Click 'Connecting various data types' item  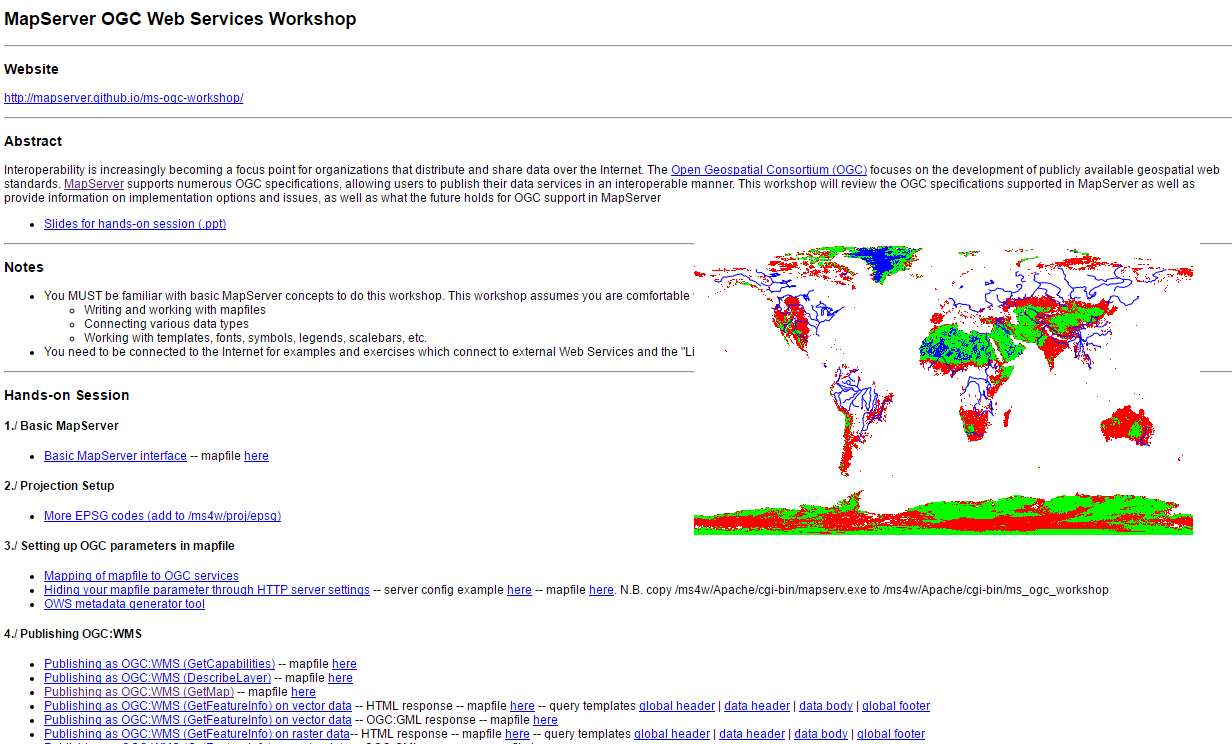[166, 324]
